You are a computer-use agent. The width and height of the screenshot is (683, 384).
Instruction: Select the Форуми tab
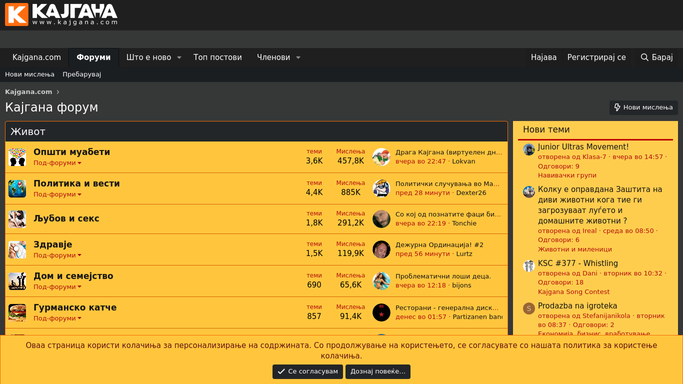point(93,57)
